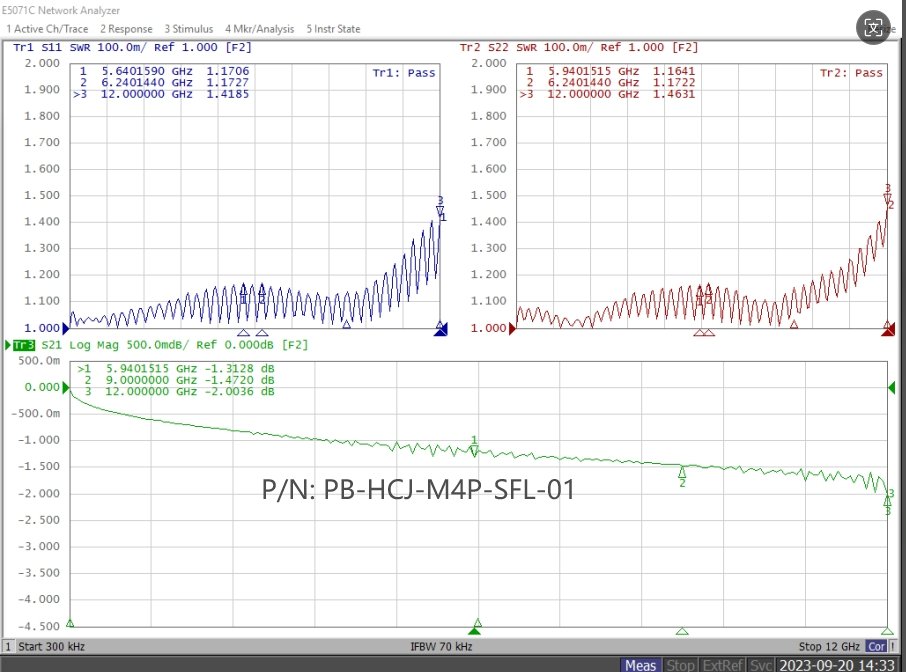Click the green marker 2 triangle on the S21 trace
906x672 pixels.
[682, 472]
